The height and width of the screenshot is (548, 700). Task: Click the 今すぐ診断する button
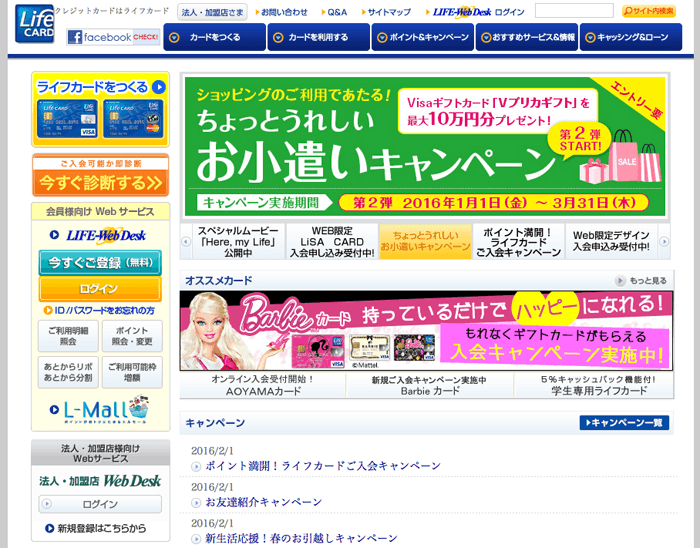100,175
